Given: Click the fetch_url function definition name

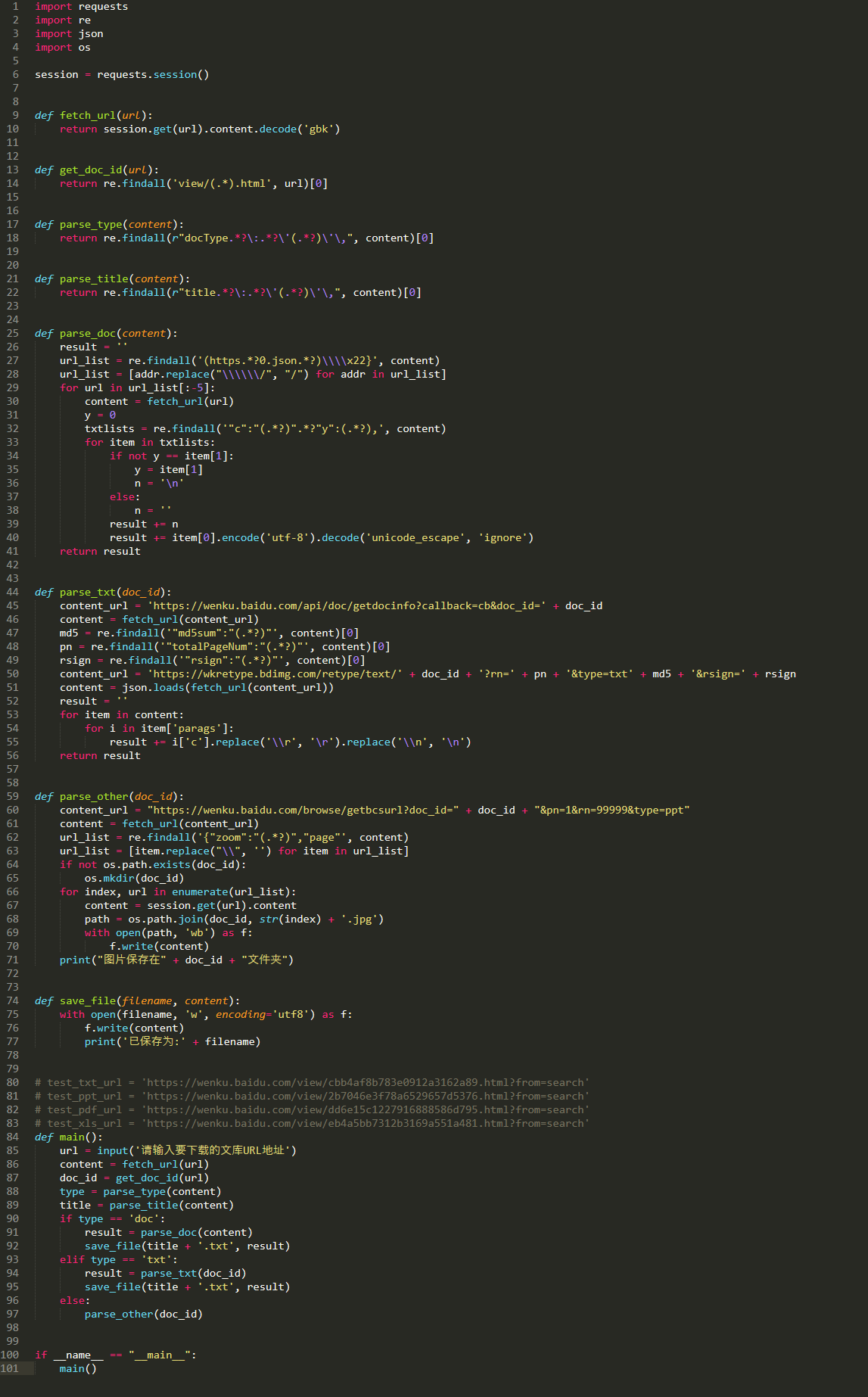Looking at the screenshot, I should (x=88, y=115).
